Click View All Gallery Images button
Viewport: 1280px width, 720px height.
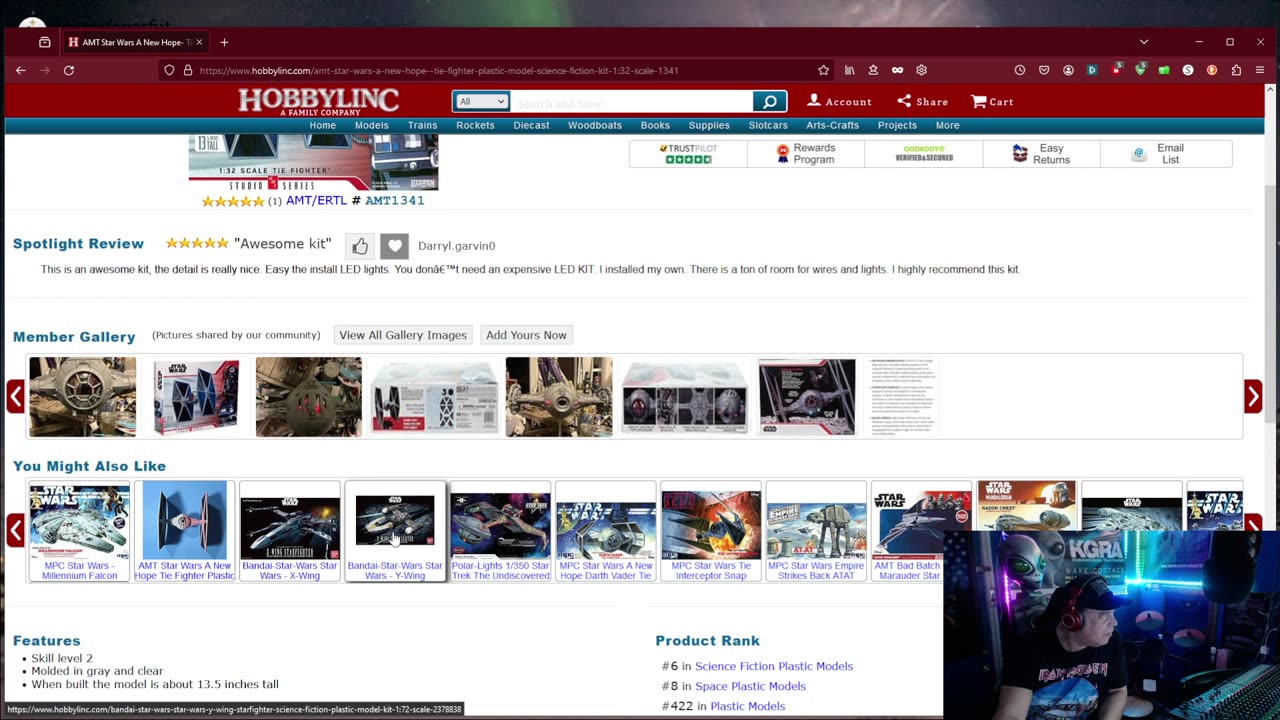tap(403, 335)
